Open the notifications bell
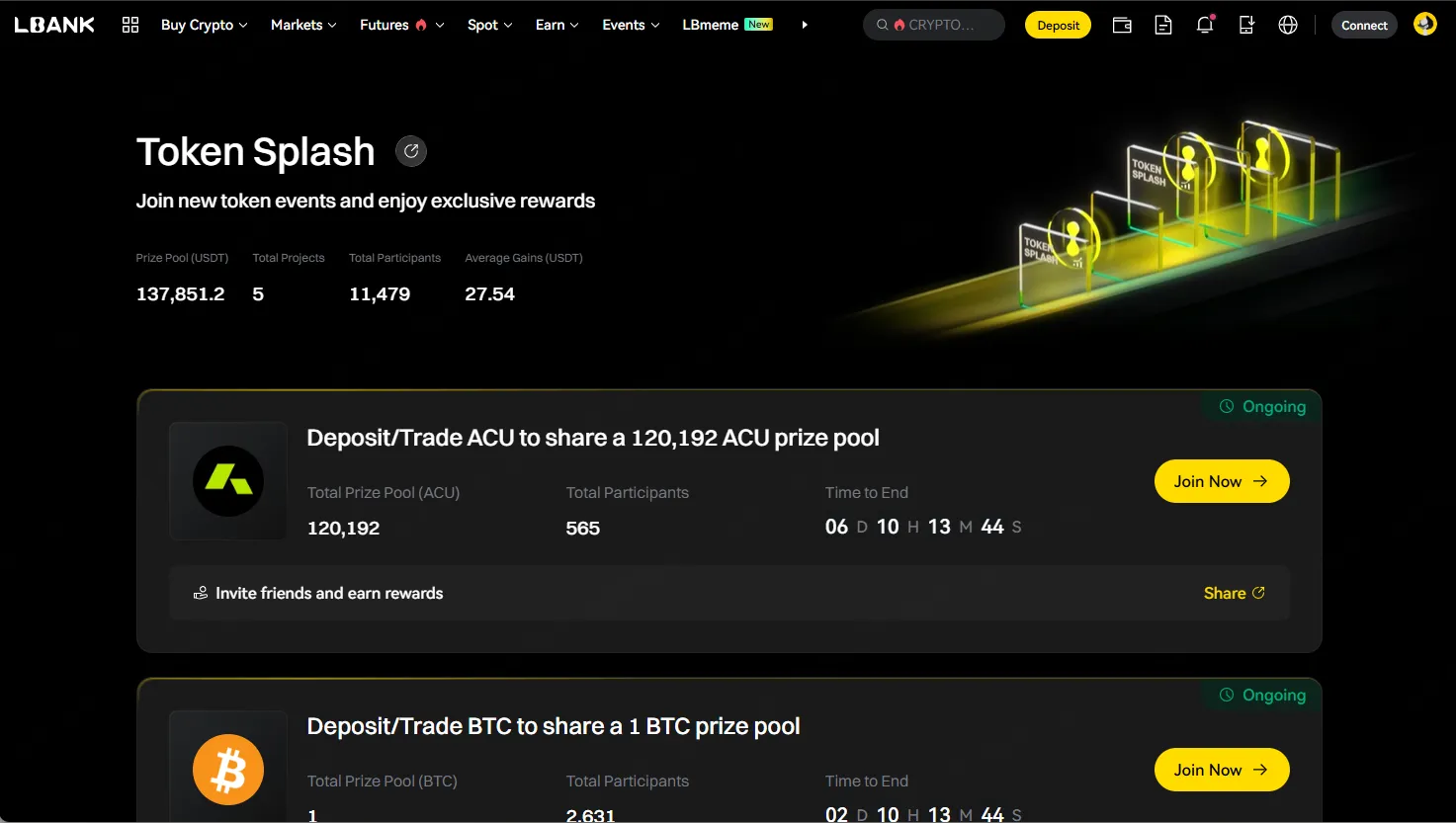The width and height of the screenshot is (1456, 823). [x=1205, y=26]
